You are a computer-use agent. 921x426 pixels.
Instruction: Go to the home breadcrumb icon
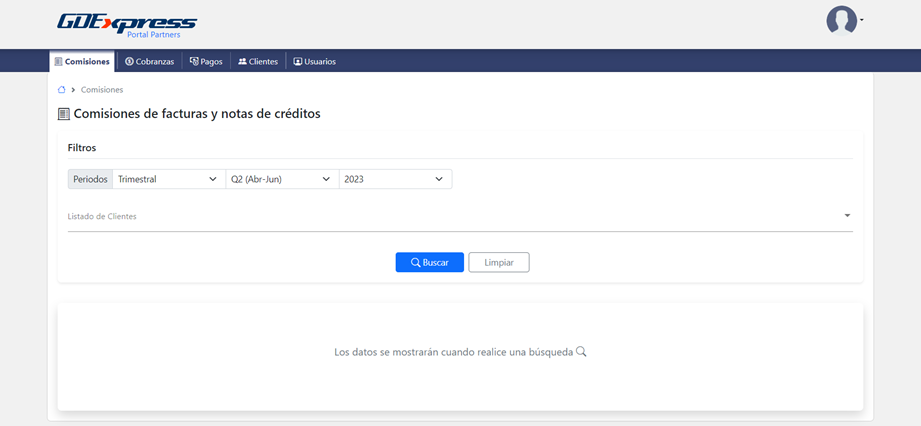coord(62,90)
